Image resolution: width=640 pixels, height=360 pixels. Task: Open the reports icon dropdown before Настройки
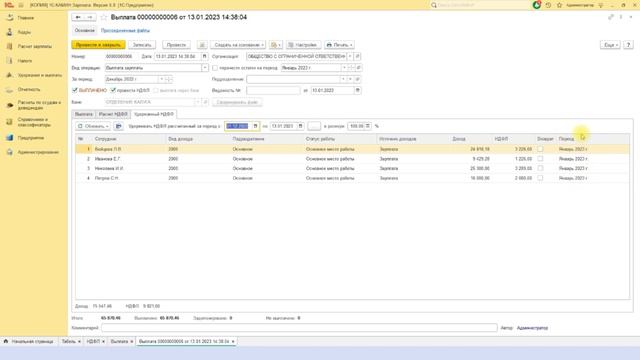[x=276, y=45]
